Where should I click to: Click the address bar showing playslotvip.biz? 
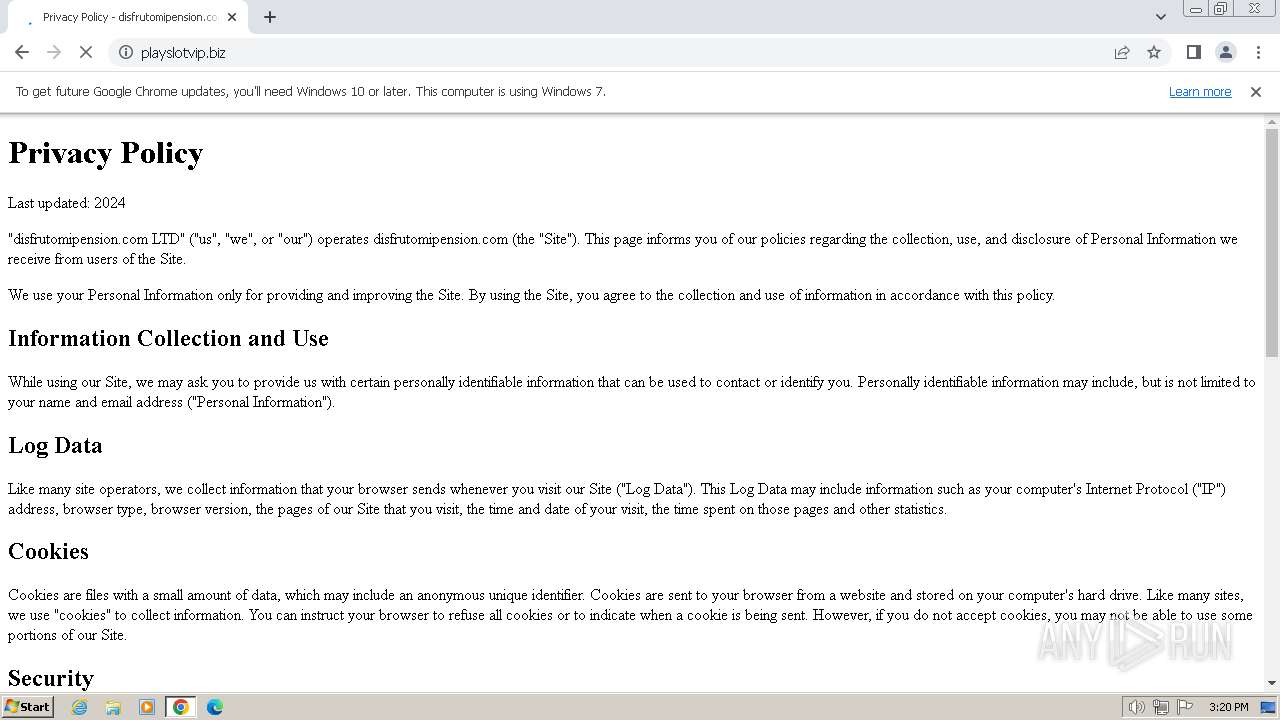(620, 52)
